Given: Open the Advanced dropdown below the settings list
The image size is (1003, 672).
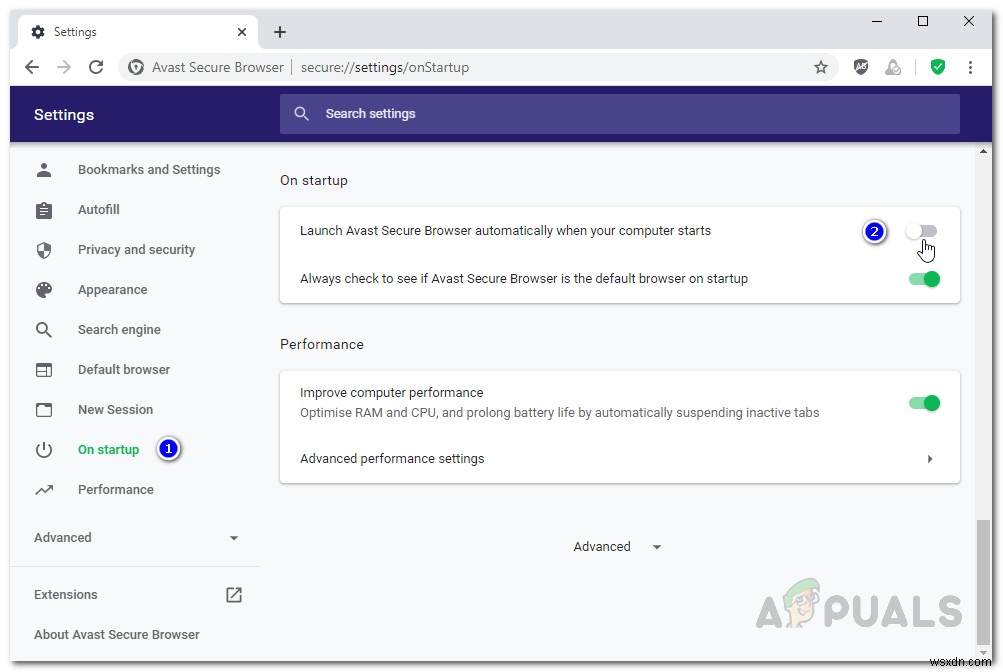Looking at the screenshot, I should click(x=616, y=546).
